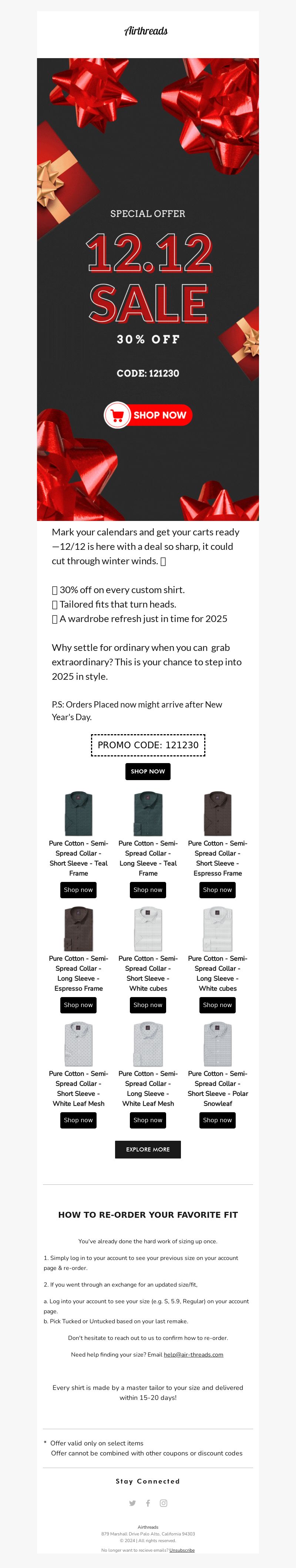Click the EXPLORE MORE button
Image resolution: width=296 pixels, height=1568 pixels.
(148, 1149)
